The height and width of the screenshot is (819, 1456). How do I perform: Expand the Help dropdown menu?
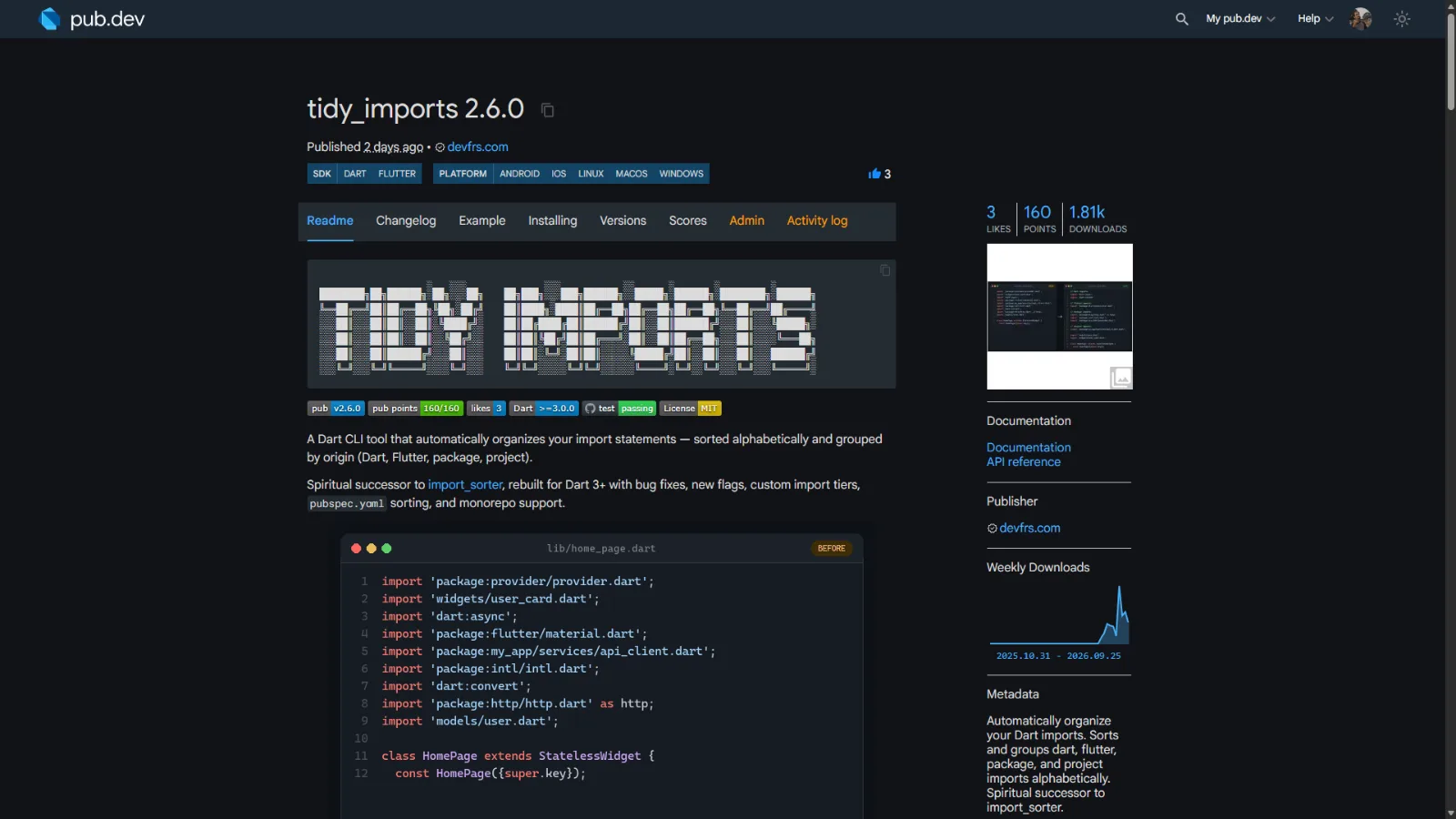coord(1315,18)
